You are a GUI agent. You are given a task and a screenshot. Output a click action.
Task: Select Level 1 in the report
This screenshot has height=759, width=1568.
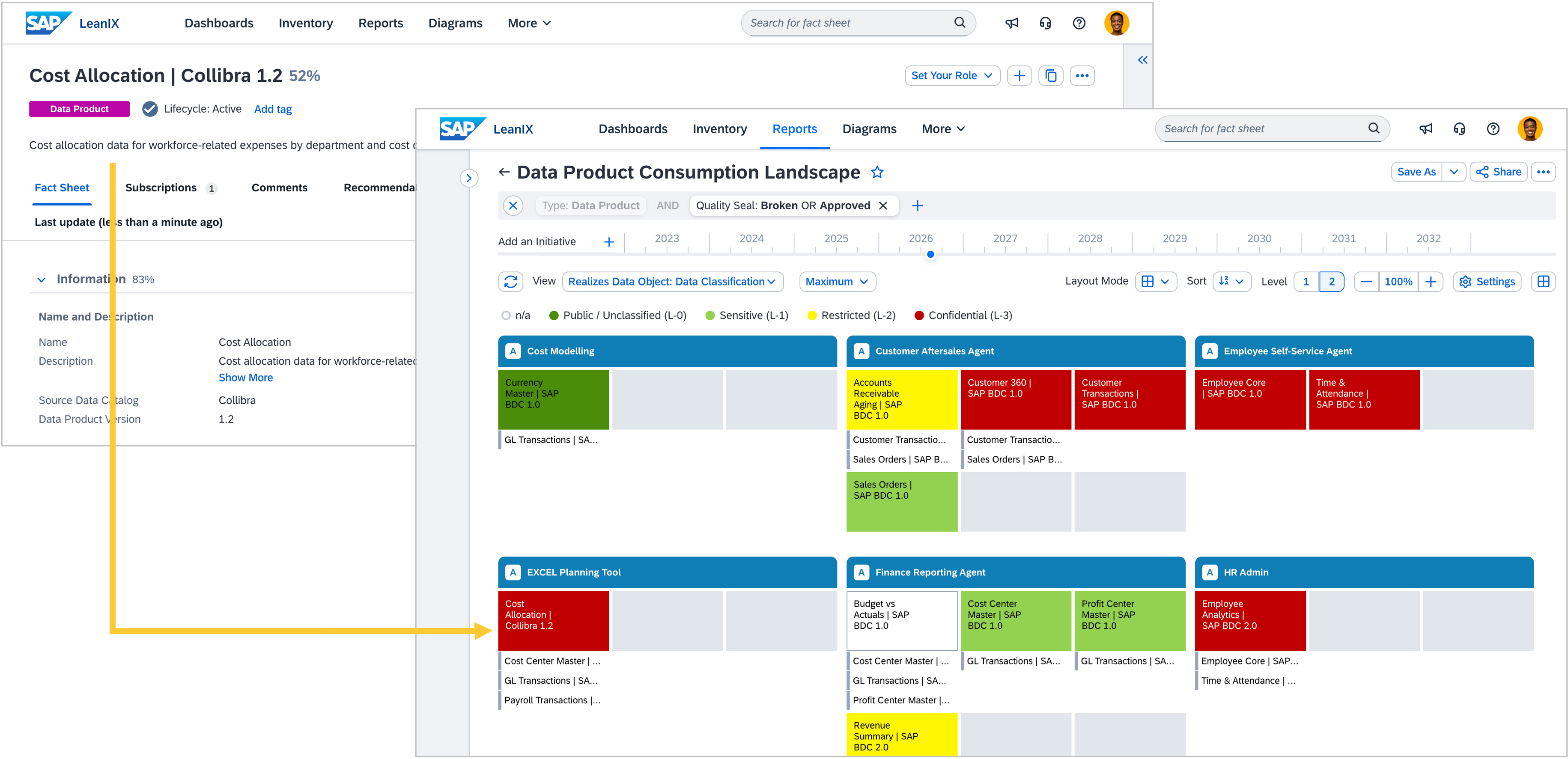[1306, 281]
